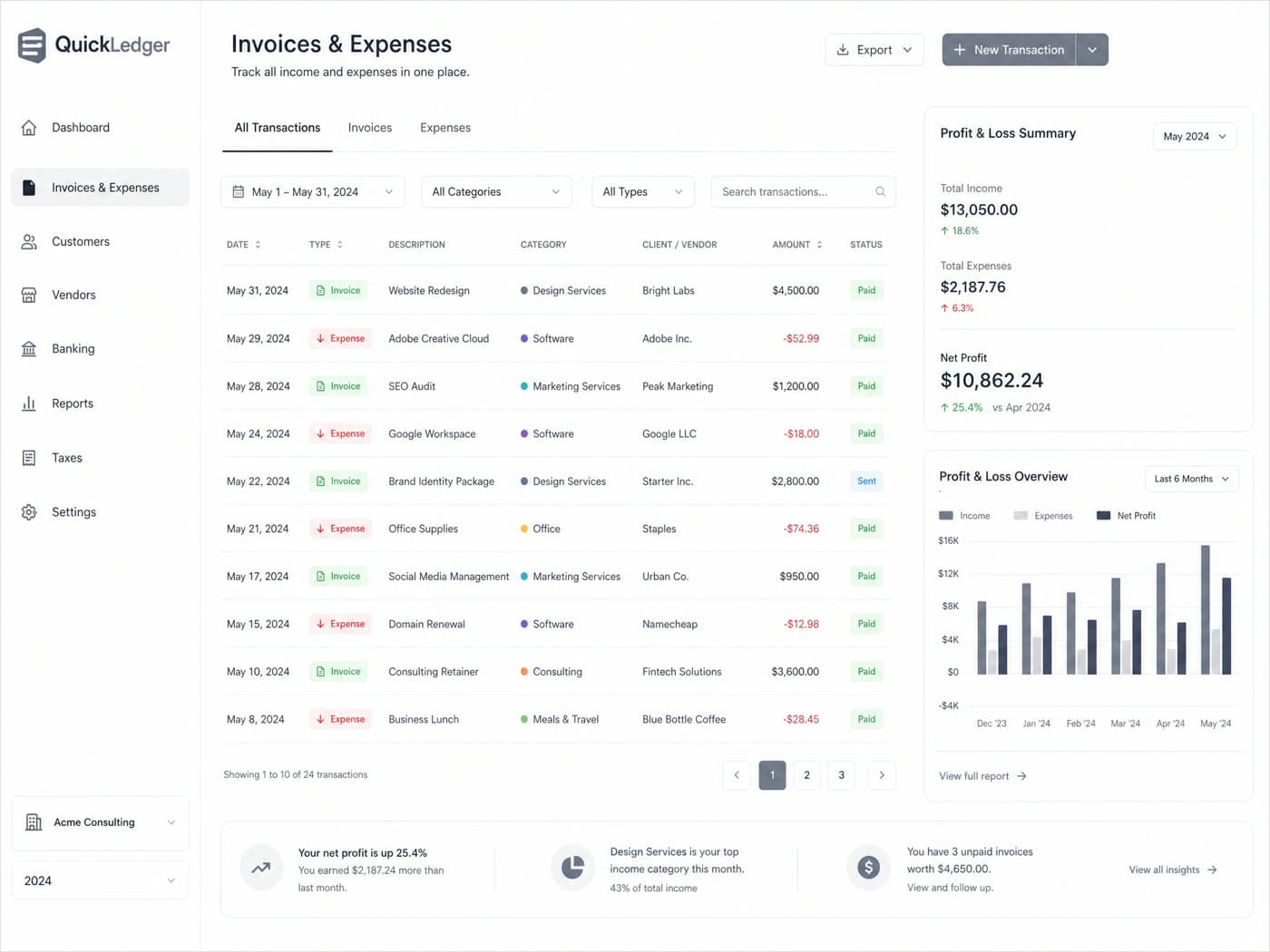Click the Taxes sheet icon
This screenshot has height=952, width=1270.
[x=29, y=458]
